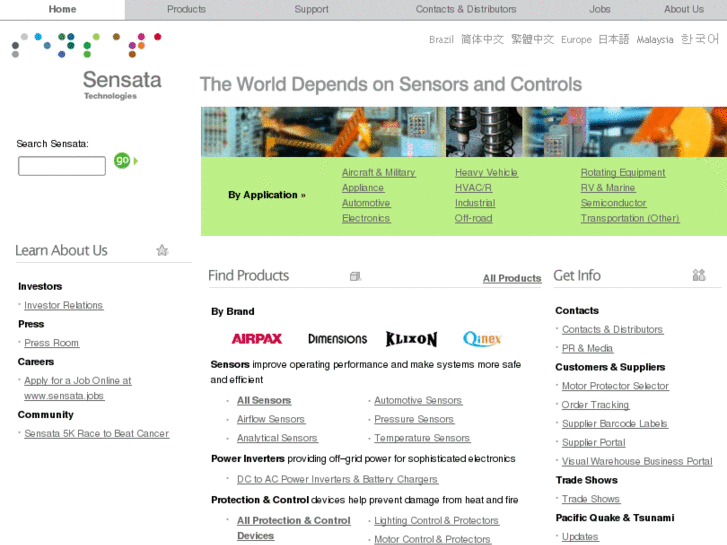Open Updates under Pacific Quake & Tsunami
This screenshot has width=727, height=545.
coord(580,537)
